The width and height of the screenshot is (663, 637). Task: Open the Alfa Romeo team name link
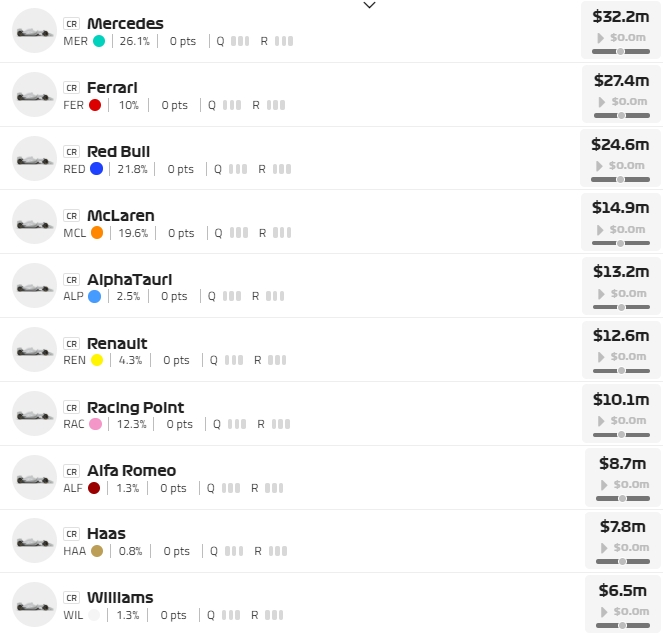131,471
